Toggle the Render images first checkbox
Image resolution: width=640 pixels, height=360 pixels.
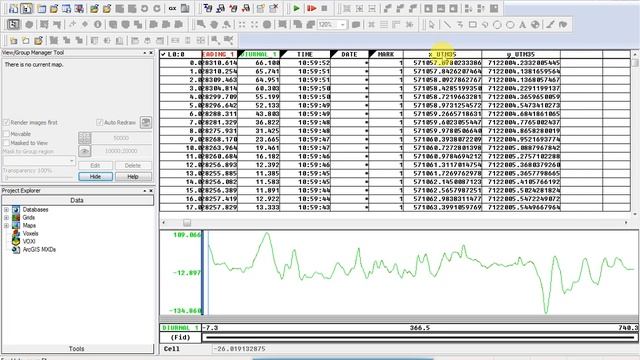coord(6,122)
